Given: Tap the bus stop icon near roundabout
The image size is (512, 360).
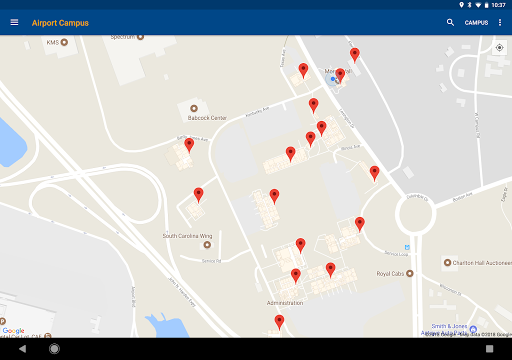Looking at the screenshot, I should (407, 247).
